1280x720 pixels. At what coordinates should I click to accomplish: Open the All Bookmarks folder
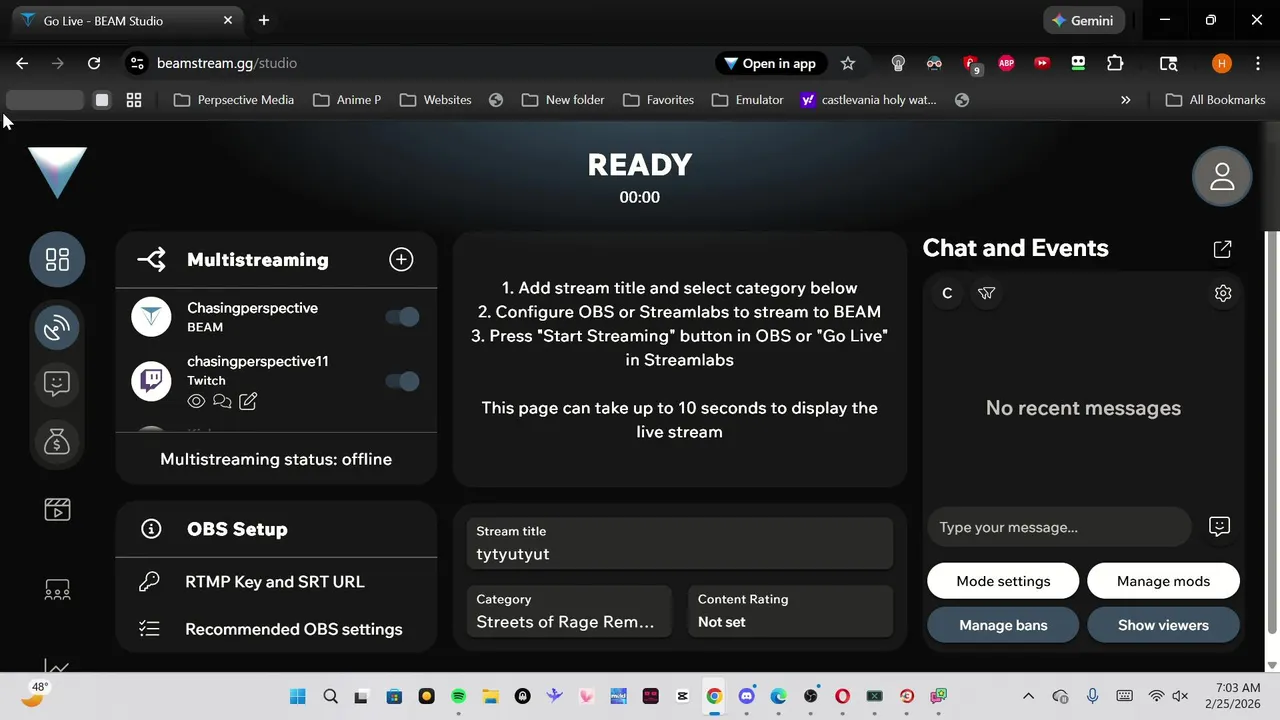click(1215, 100)
